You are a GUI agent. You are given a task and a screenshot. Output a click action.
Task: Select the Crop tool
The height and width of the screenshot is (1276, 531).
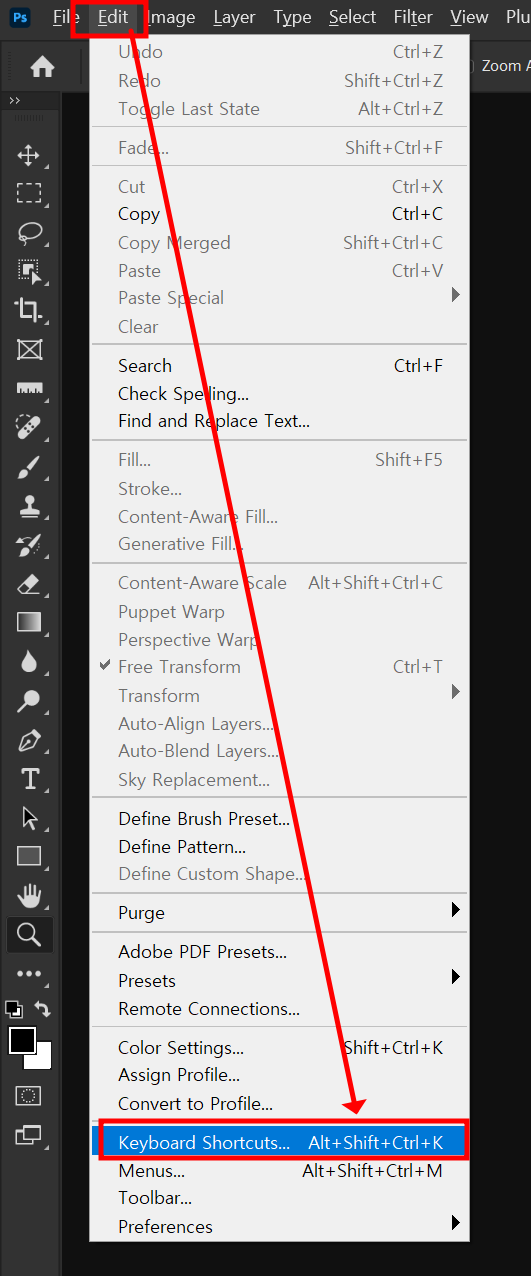pos(29,310)
